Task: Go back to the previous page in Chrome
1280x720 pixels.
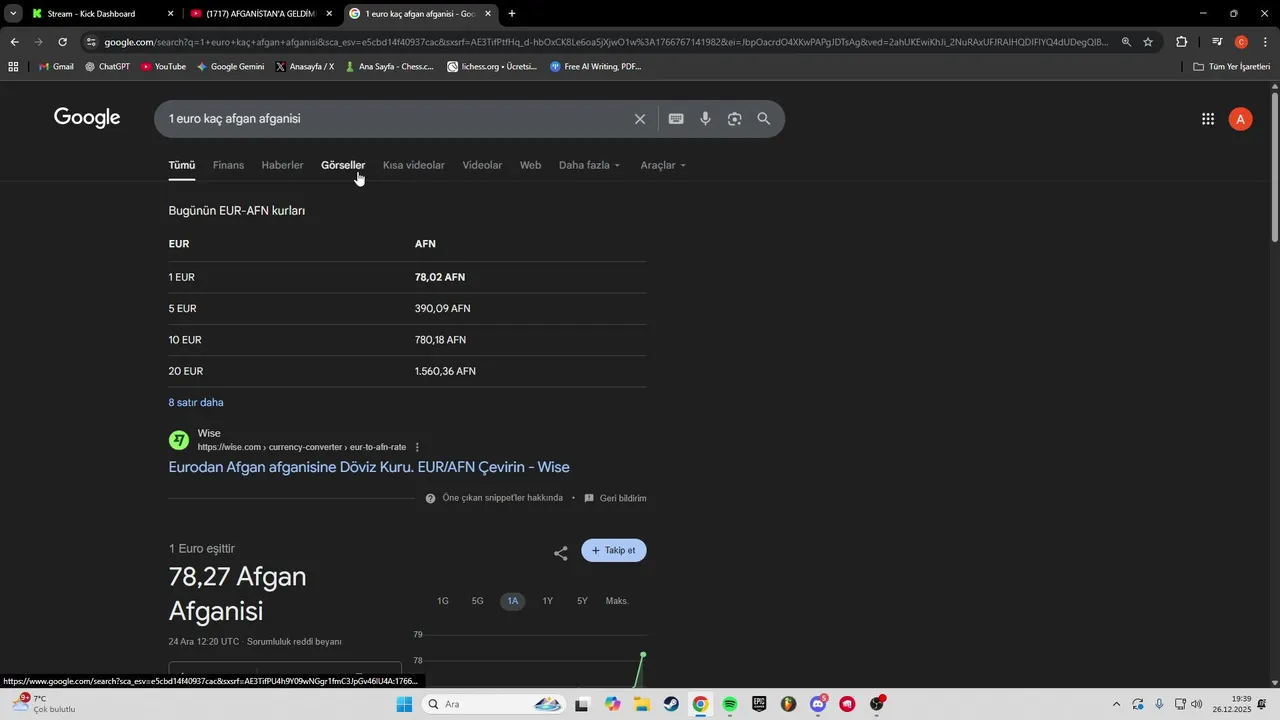Action: point(14,42)
